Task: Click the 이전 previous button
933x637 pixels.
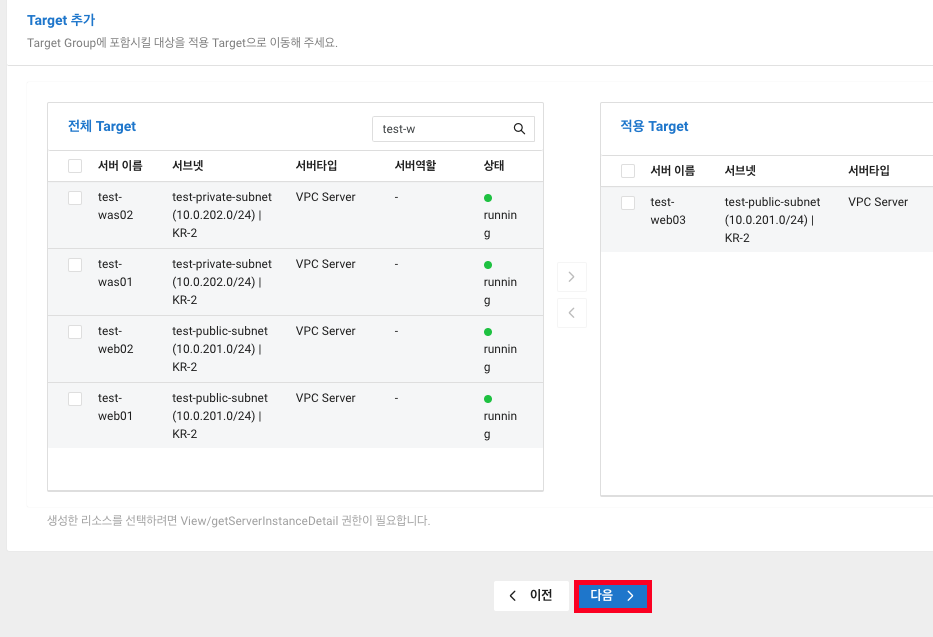Action: pos(531,595)
